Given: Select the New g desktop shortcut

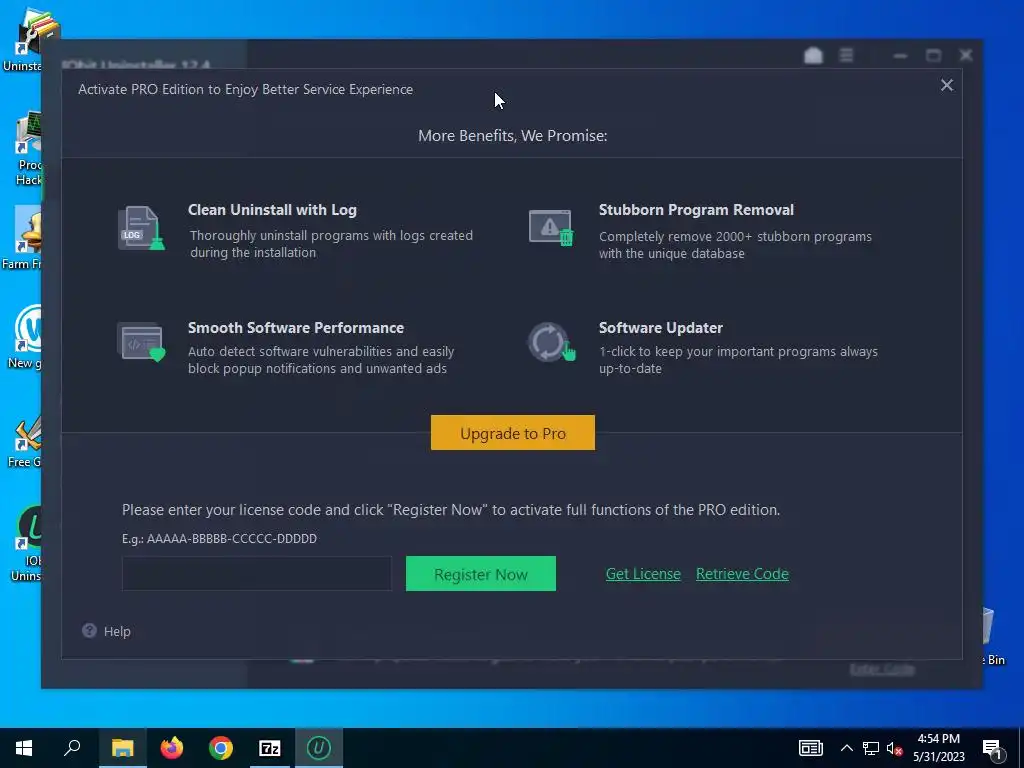Looking at the screenshot, I should click(25, 338).
